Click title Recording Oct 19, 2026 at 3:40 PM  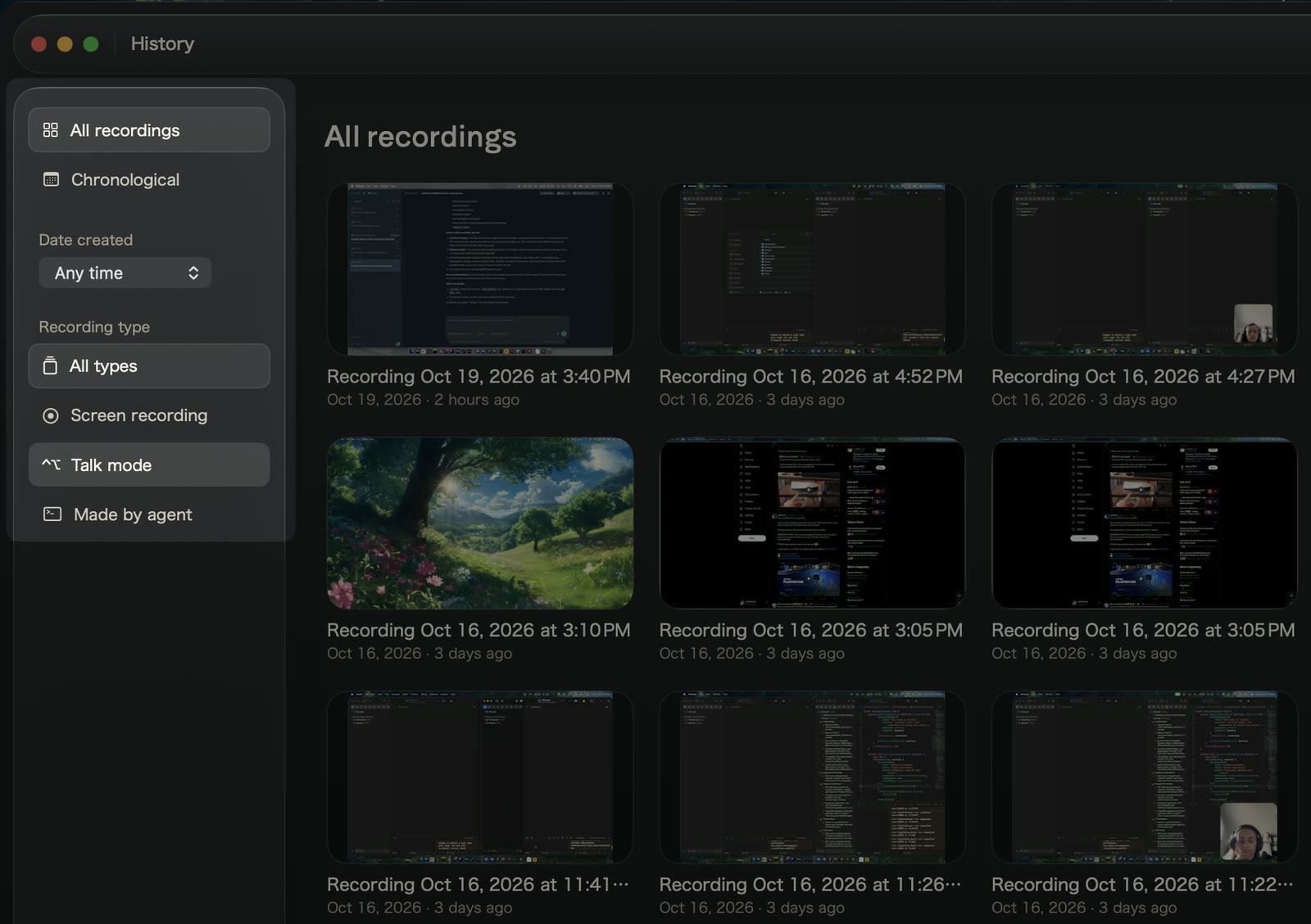pyautogui.click(x=479, y=377)
